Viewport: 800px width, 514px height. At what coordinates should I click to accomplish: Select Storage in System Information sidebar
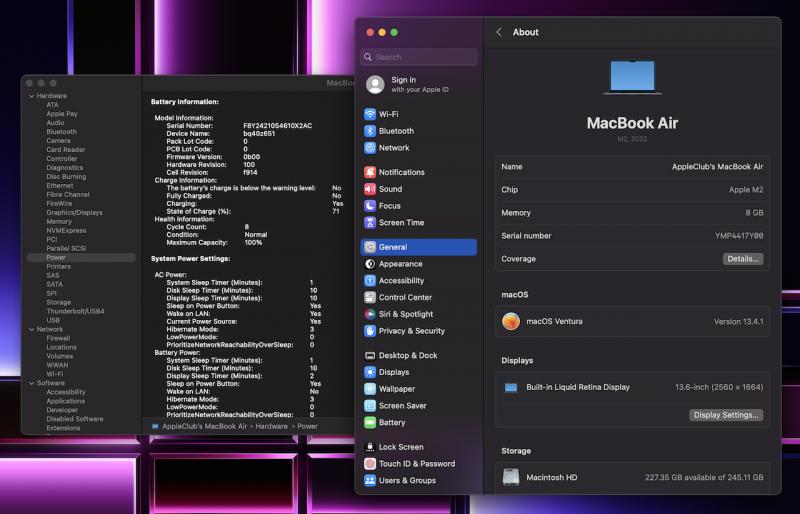[58, 303]
